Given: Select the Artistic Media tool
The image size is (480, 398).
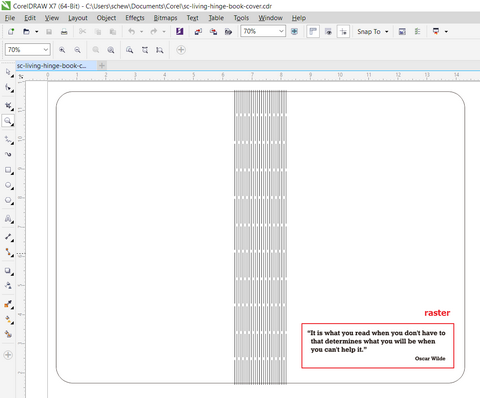Looking at the screenshot, I should click(9, 155).
